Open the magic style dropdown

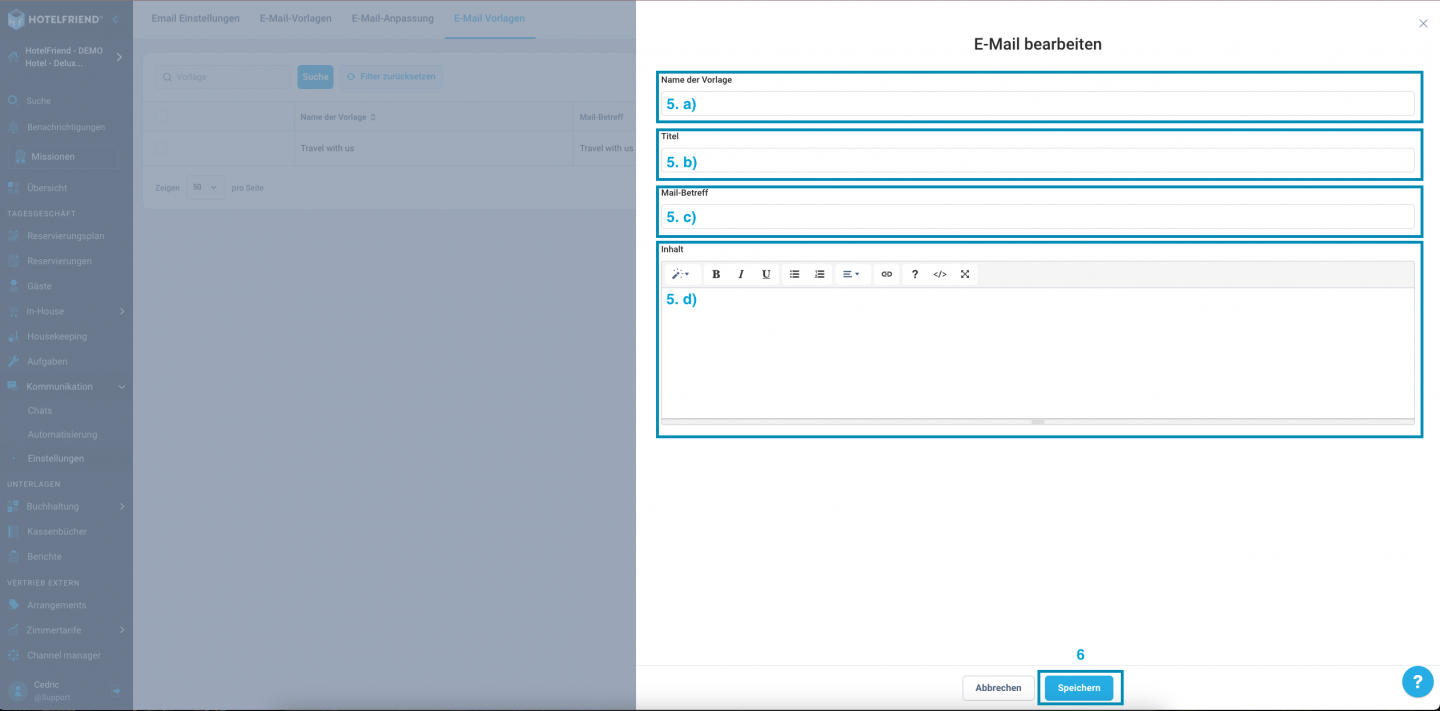pyautogui.click(x=681, y=274)
